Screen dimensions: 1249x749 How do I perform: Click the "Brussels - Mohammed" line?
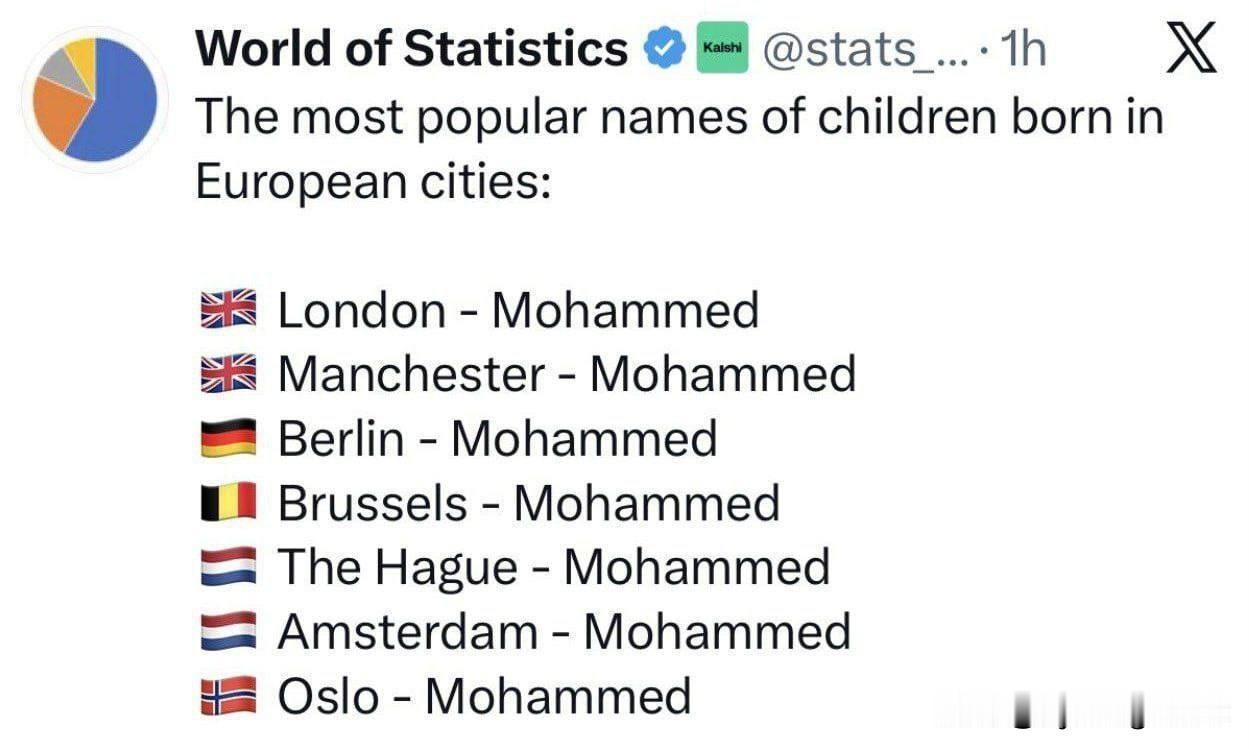tap(528, 503)
